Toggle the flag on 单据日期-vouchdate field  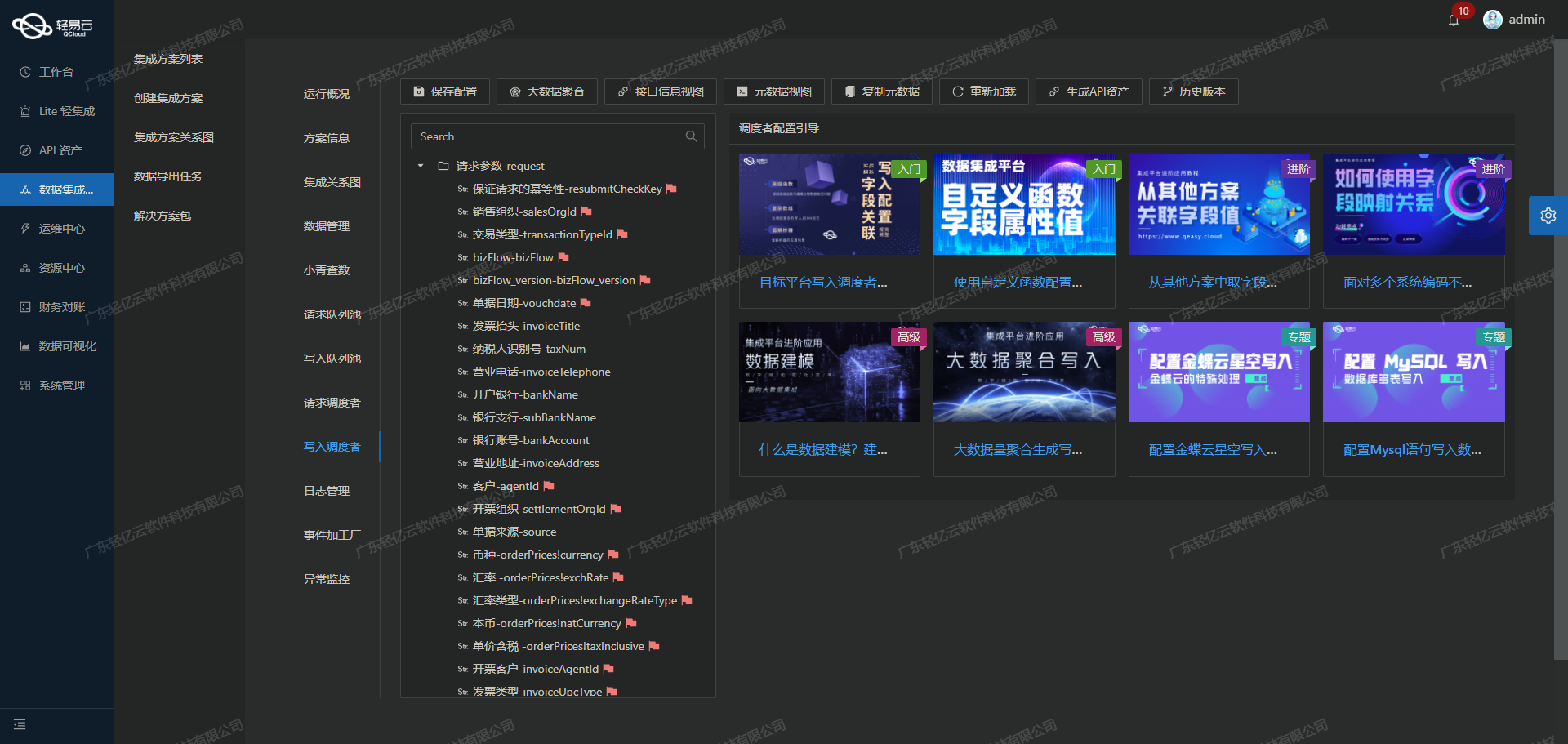(x=586, y=303)
